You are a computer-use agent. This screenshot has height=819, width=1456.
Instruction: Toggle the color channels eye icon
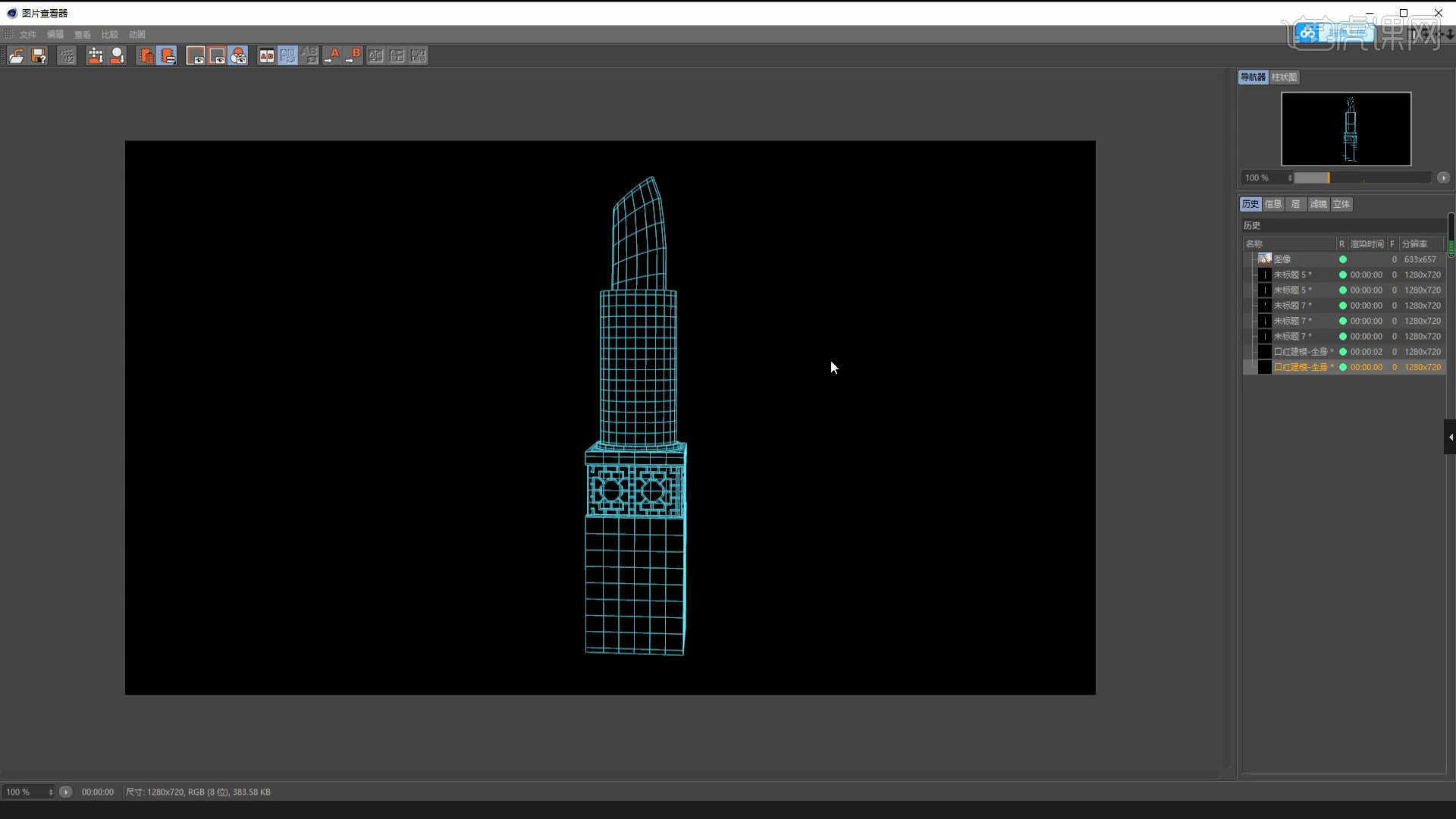tap(238, 55)
